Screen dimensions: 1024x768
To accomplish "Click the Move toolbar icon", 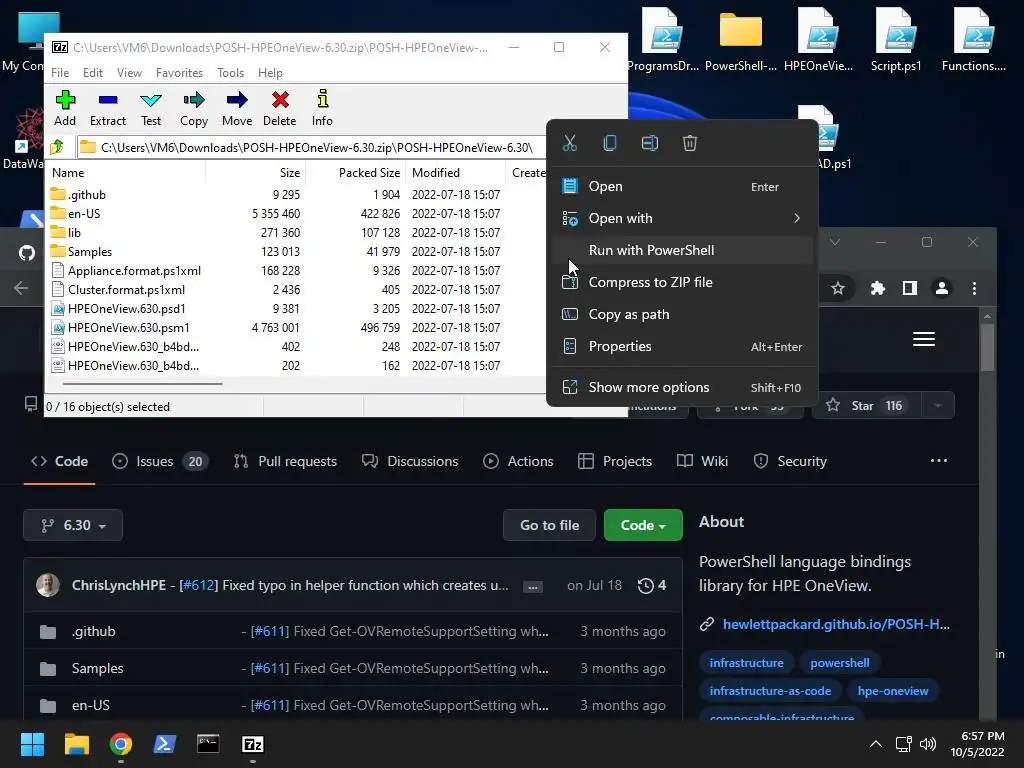I will (236, 108).
